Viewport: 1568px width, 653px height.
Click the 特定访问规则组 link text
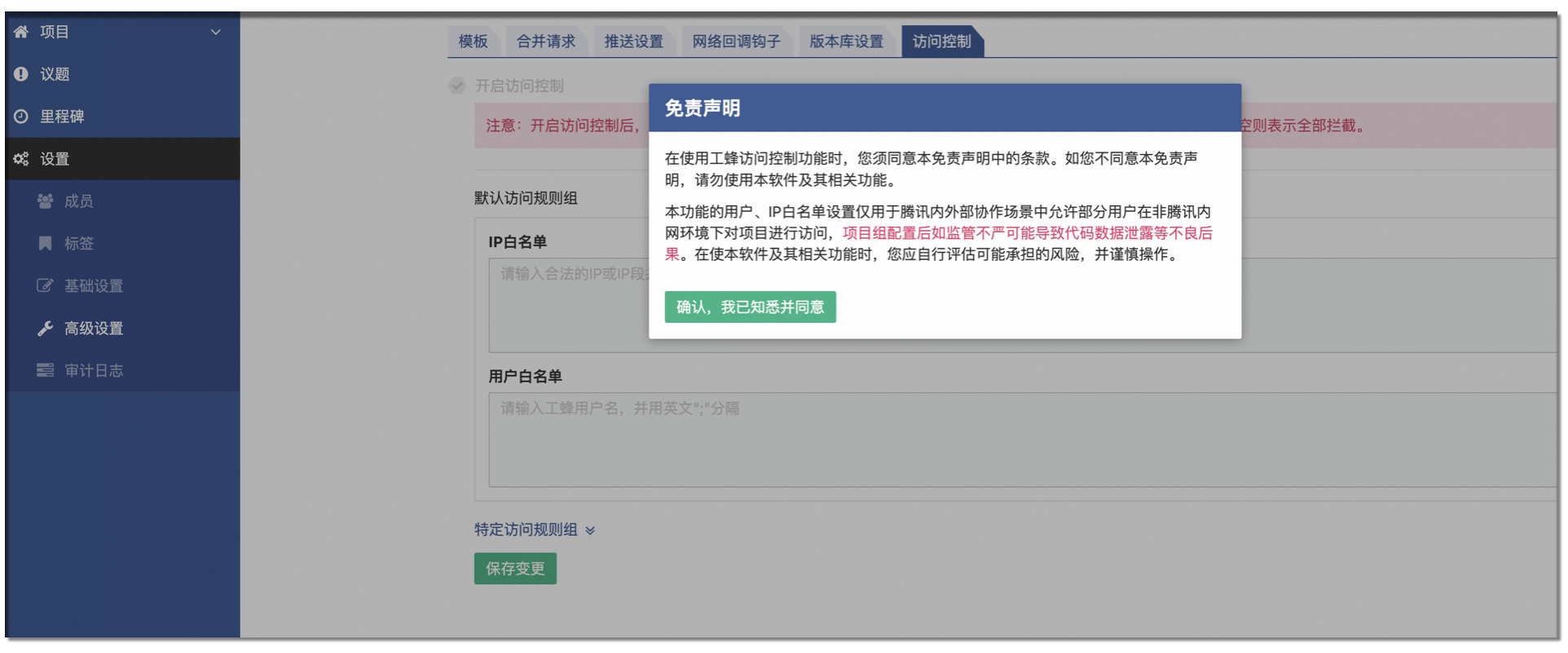(x=526, y=530)
